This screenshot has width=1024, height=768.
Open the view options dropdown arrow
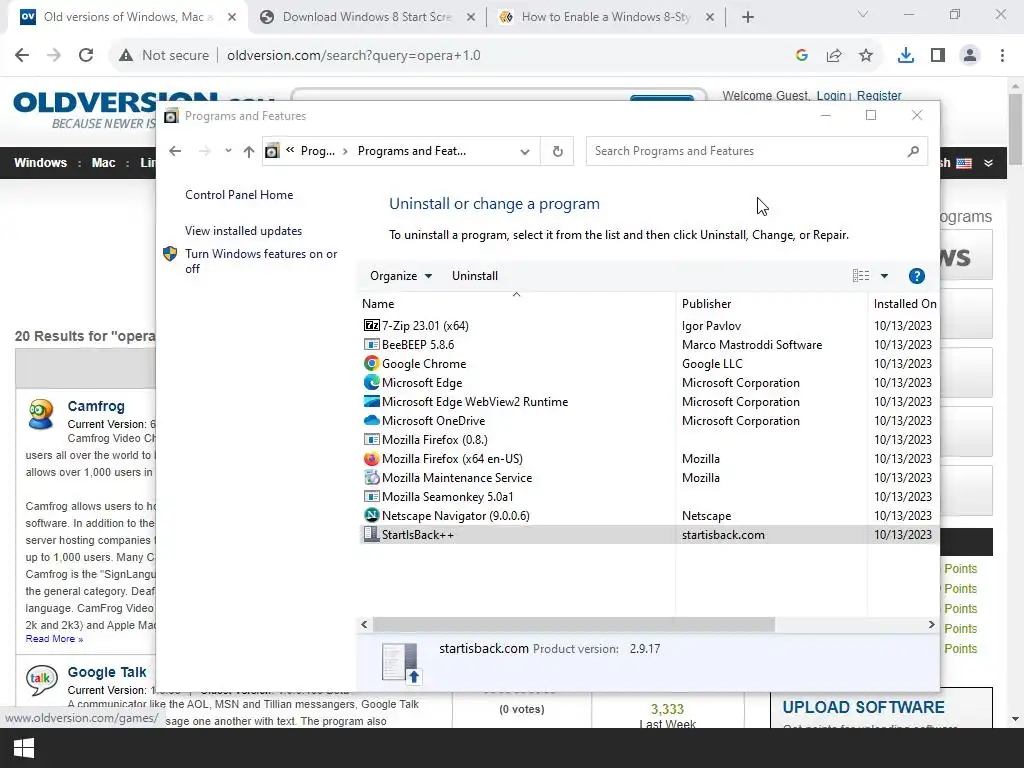point(884,276)
